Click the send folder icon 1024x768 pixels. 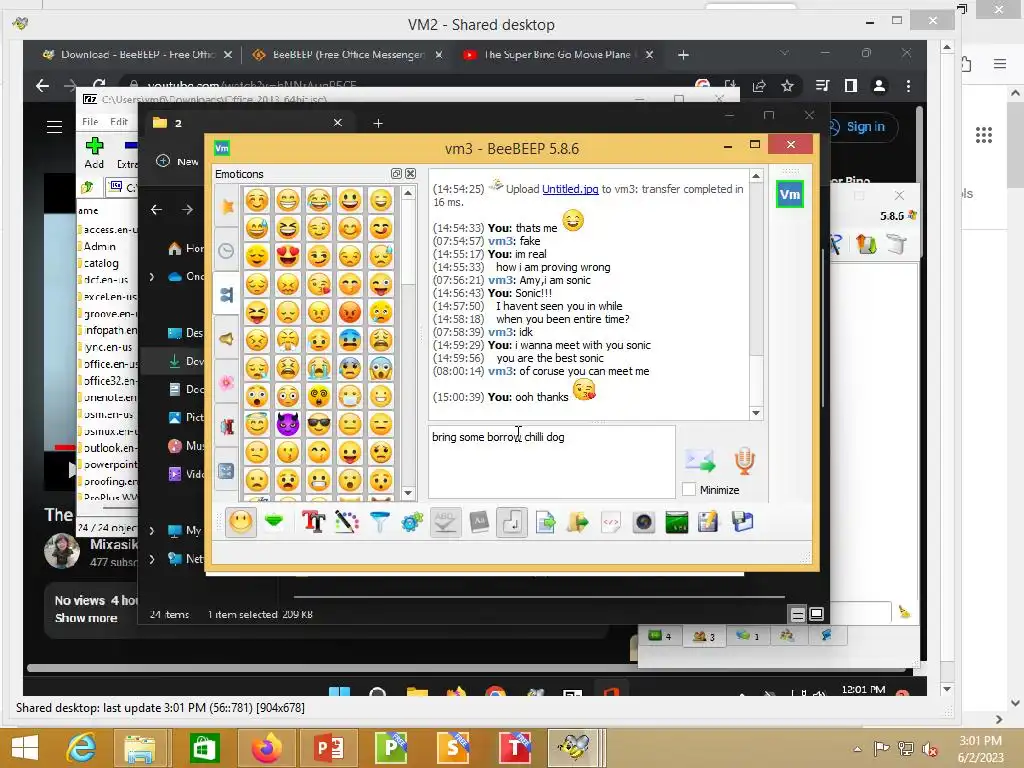[578, 522]
